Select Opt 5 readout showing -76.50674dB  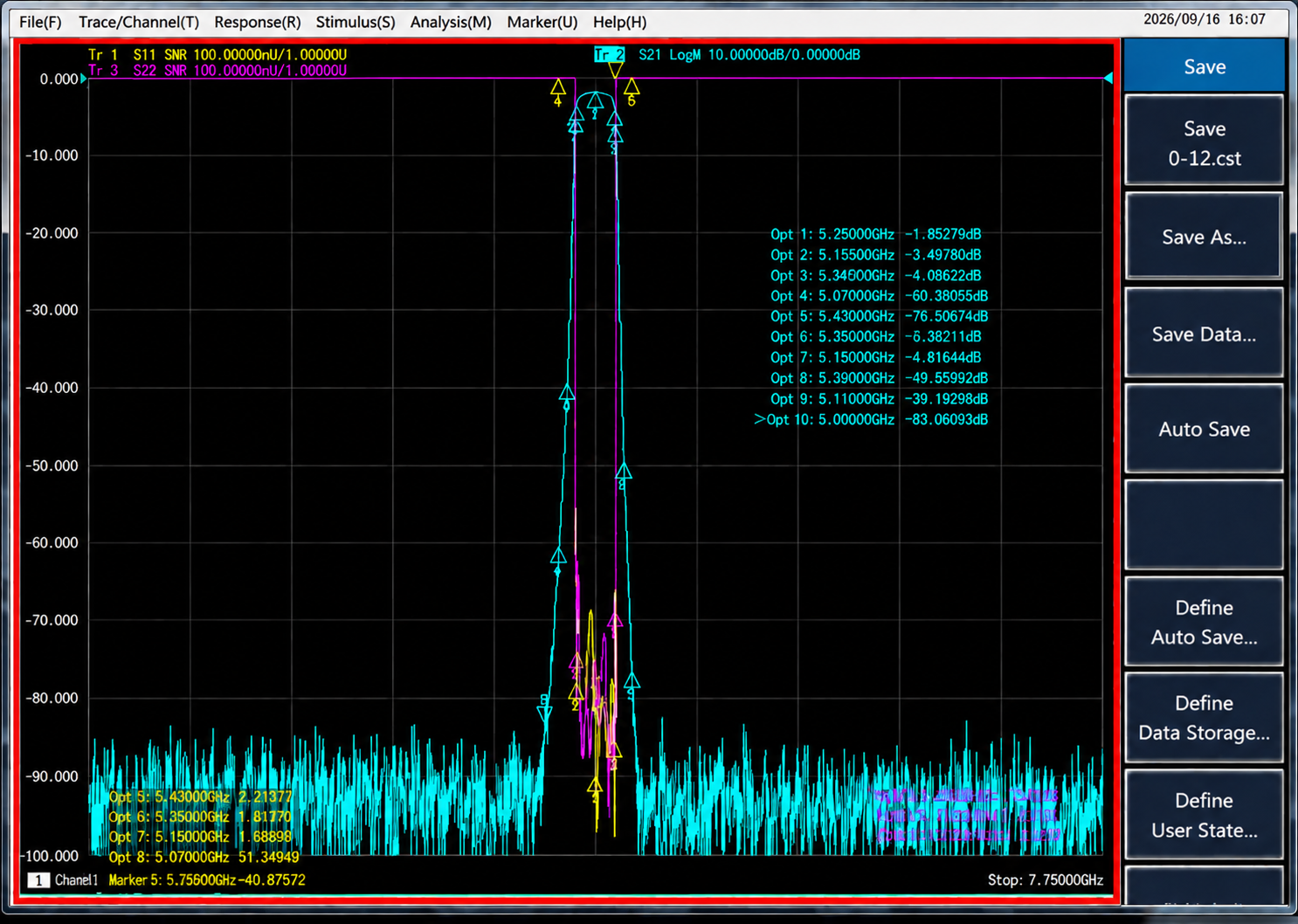879,316
